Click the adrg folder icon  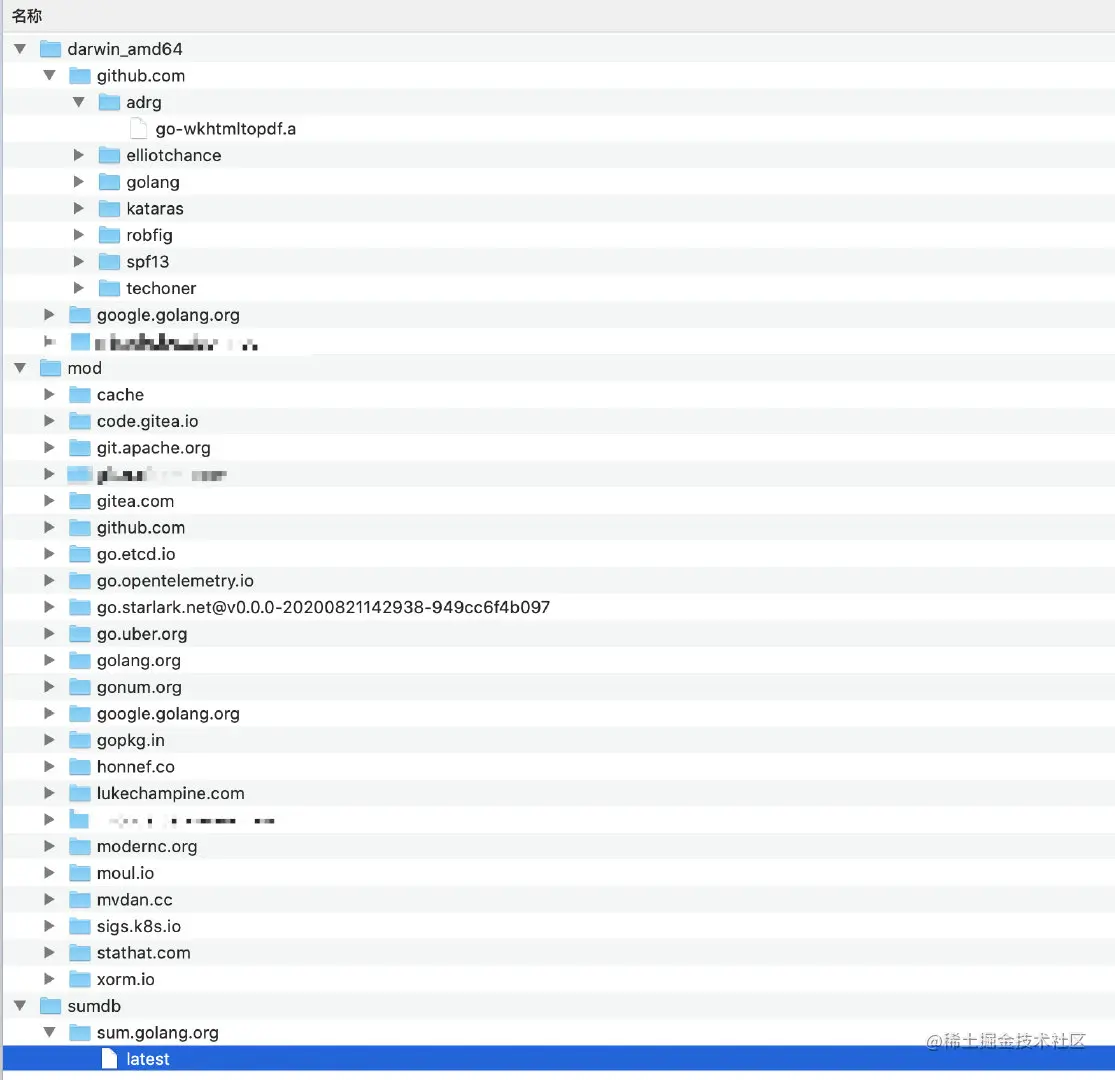pos(109,102)
